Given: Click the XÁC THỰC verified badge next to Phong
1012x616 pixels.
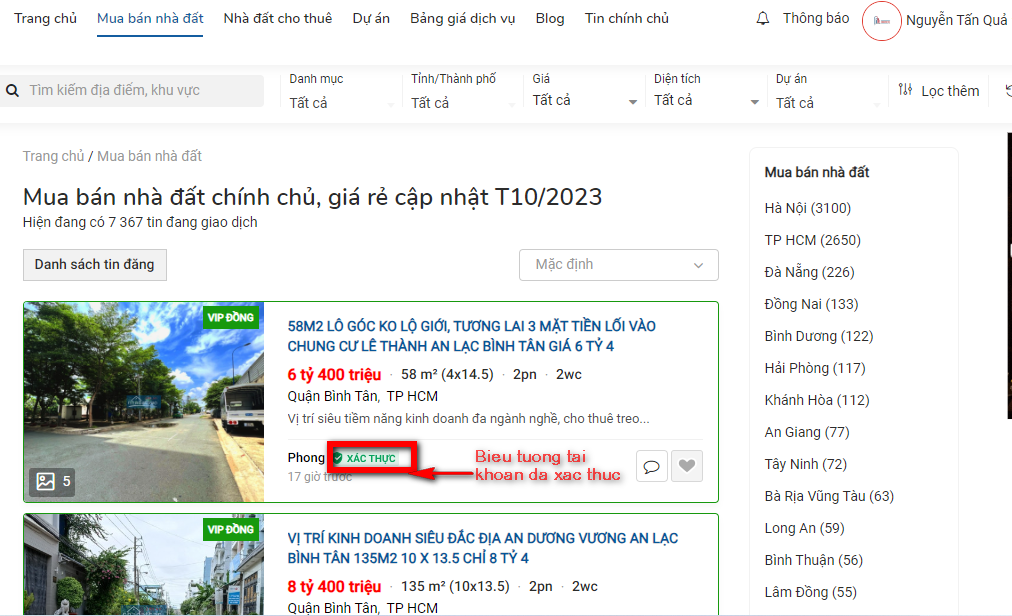Looking at the screenshot, I should click(365, 458).
